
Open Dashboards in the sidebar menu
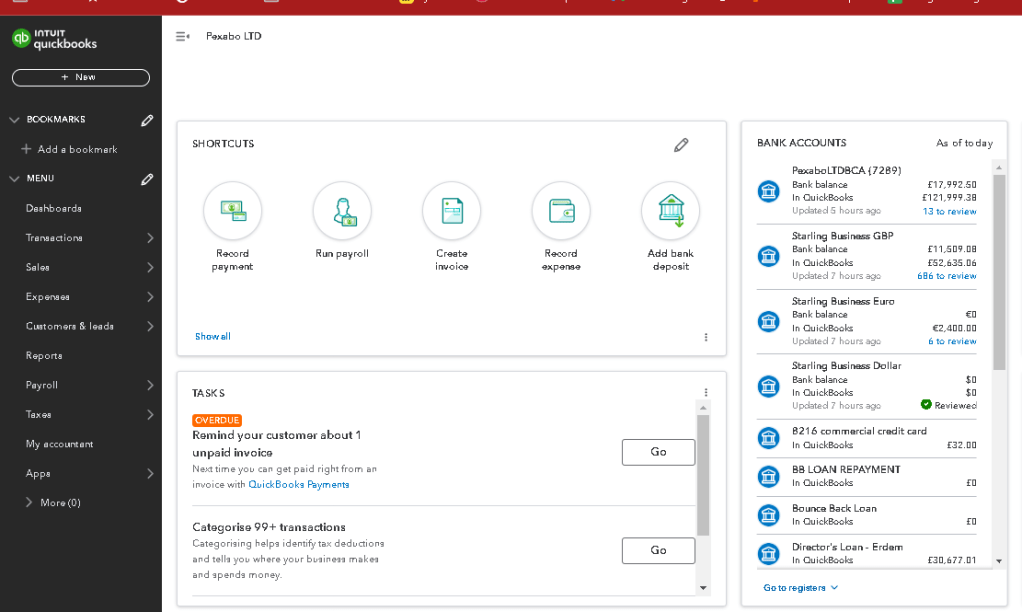pyautogui.click(x=53, y=209)
